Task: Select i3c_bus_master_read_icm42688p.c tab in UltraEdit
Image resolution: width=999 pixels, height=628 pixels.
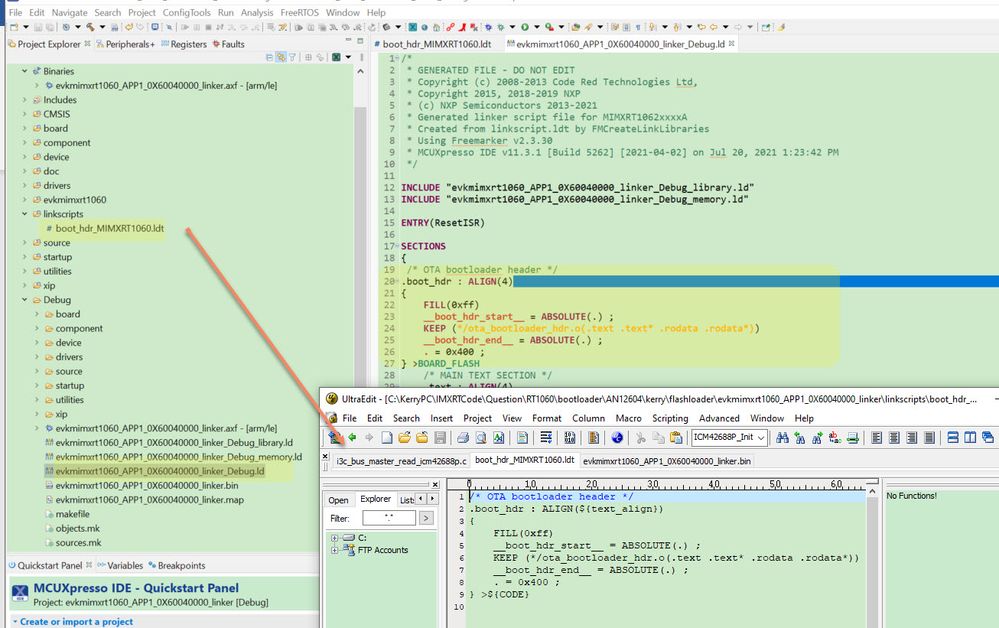Action: tap(401, 461)
